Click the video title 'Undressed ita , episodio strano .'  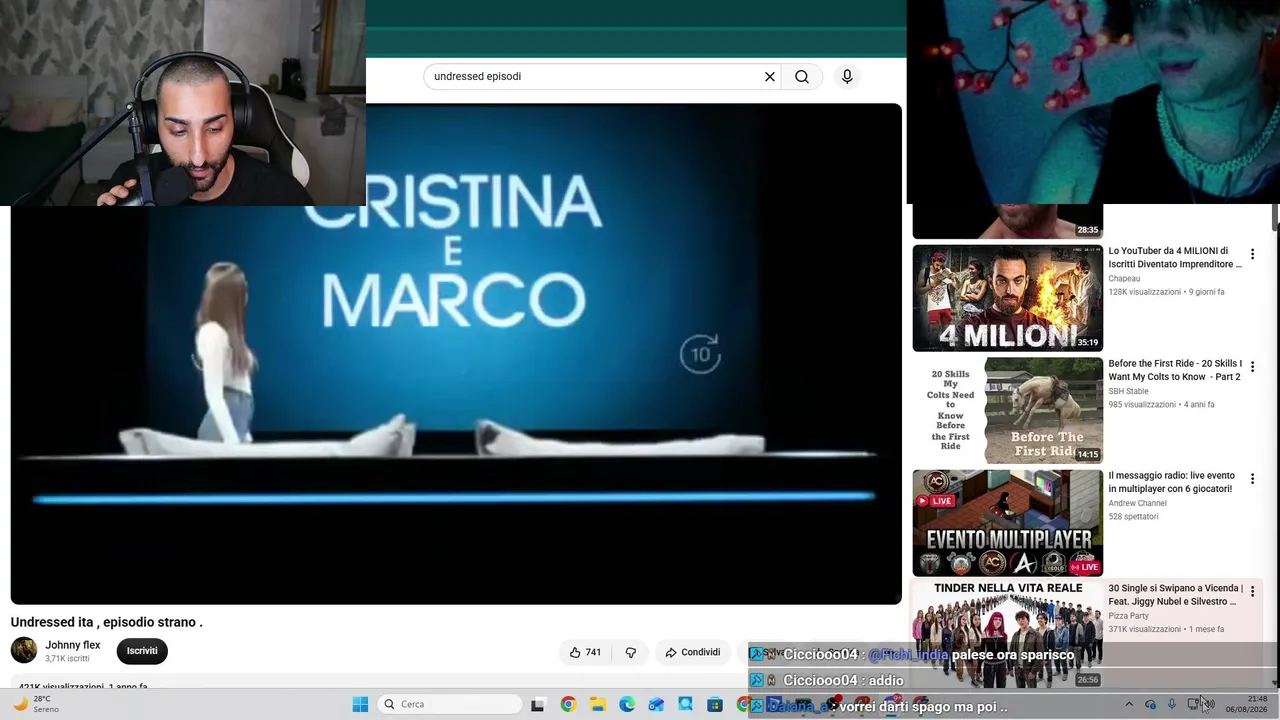[x=107, y=622]
